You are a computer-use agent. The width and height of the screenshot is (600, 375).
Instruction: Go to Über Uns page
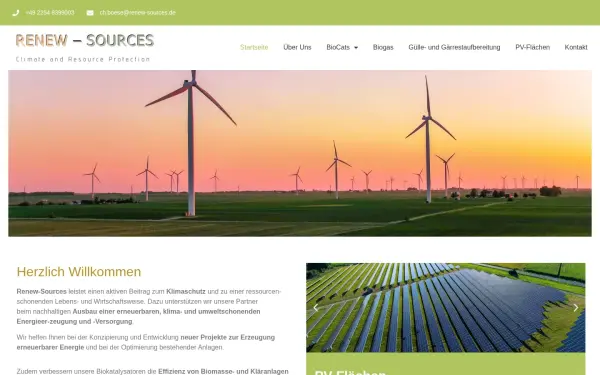pyautogui.click(x=297, y=47)
